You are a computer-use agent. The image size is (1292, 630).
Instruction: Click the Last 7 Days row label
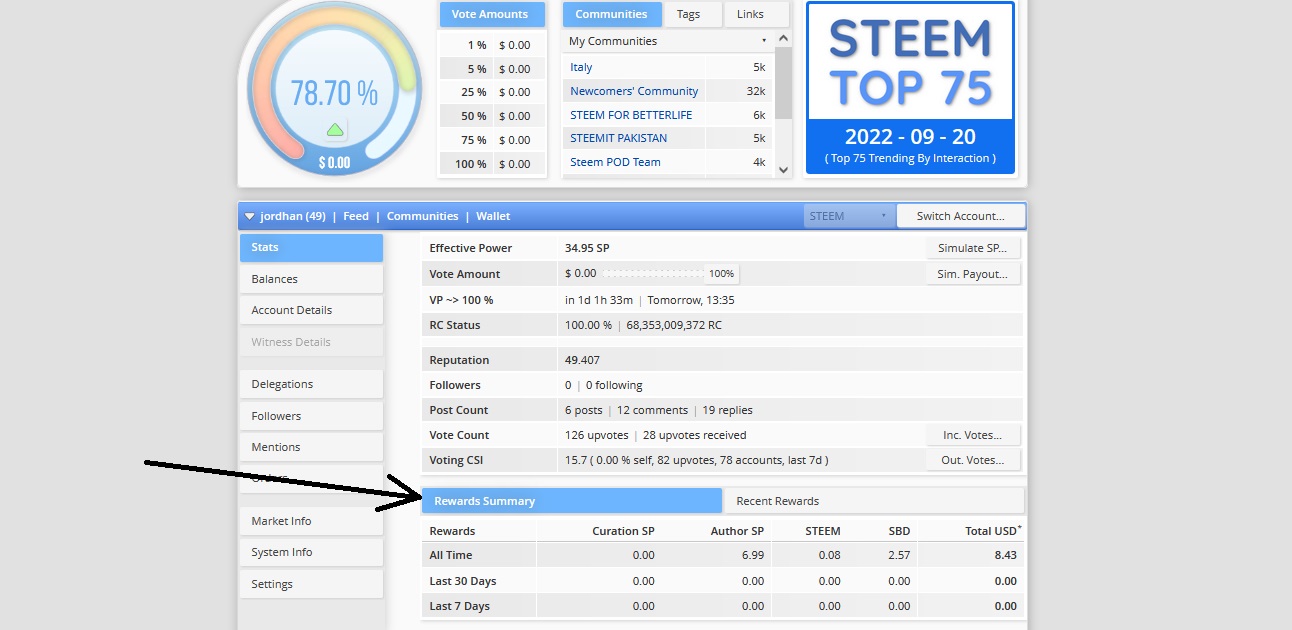point(459,606)
